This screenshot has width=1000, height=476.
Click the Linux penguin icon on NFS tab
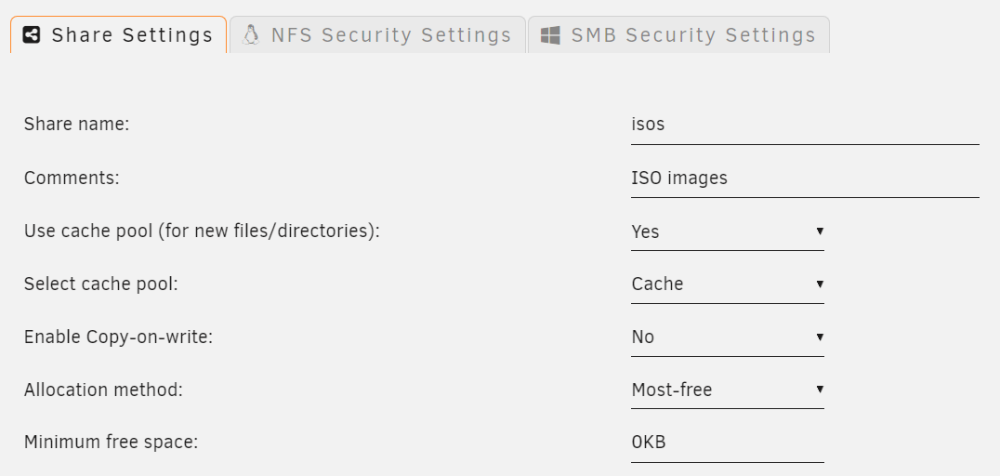[x=251, y=35]
